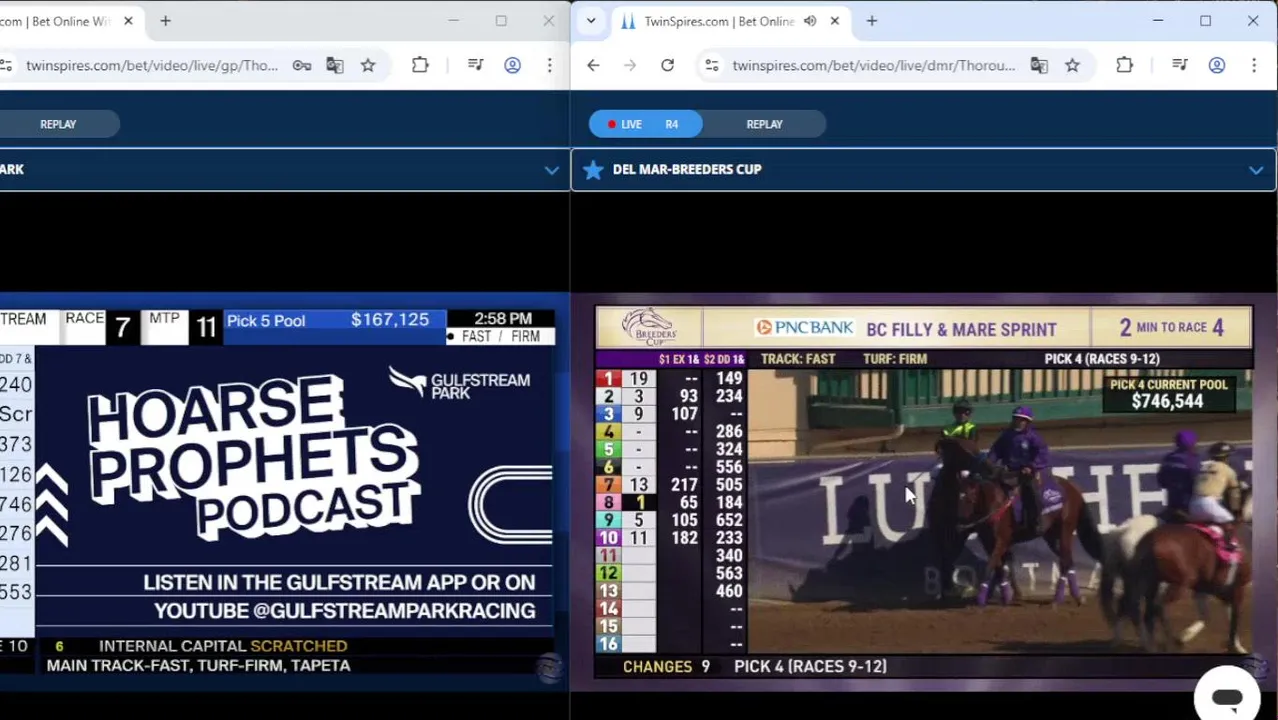Viewport: 1278px width, 720px height.
Task: Open extensions puzzle icon in left window
Action: 420,65
